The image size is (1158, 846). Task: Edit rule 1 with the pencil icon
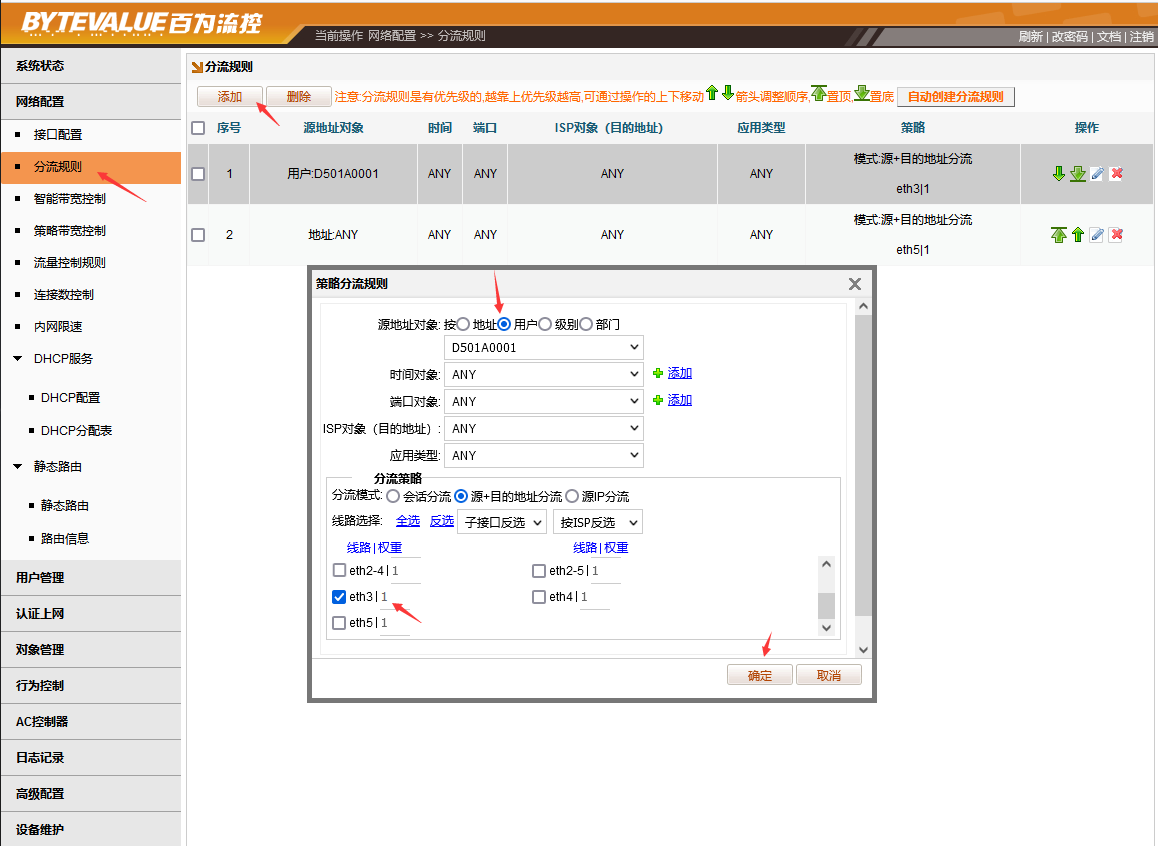[x=1097, y=174]
